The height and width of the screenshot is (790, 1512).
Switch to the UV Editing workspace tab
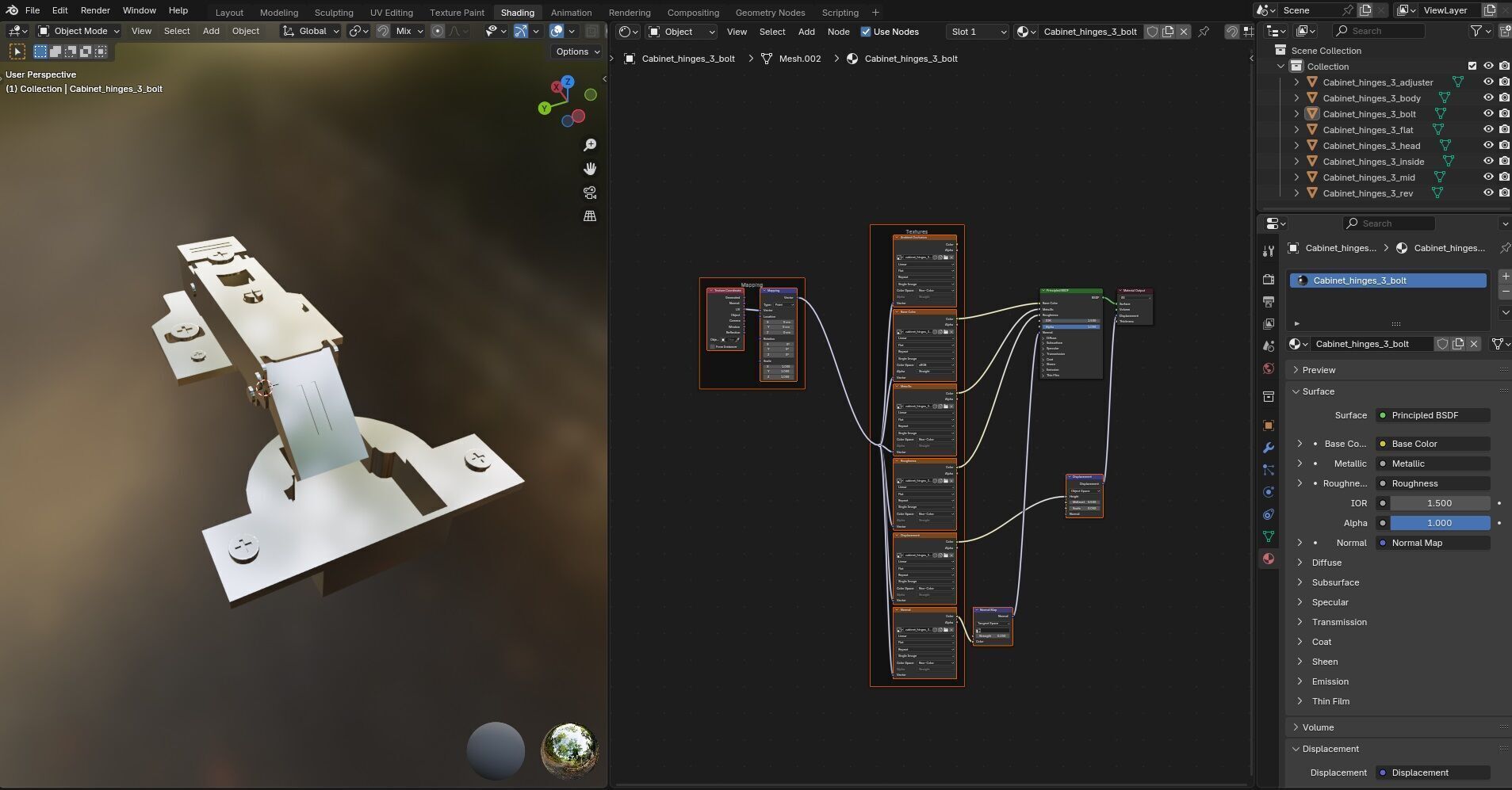point(392,13)
